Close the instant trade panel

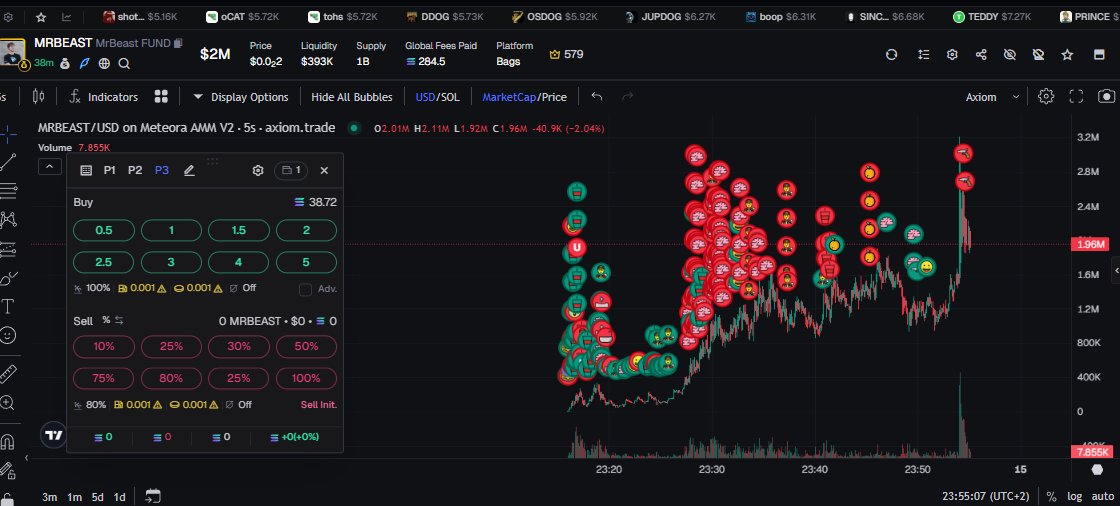[324, 170]
